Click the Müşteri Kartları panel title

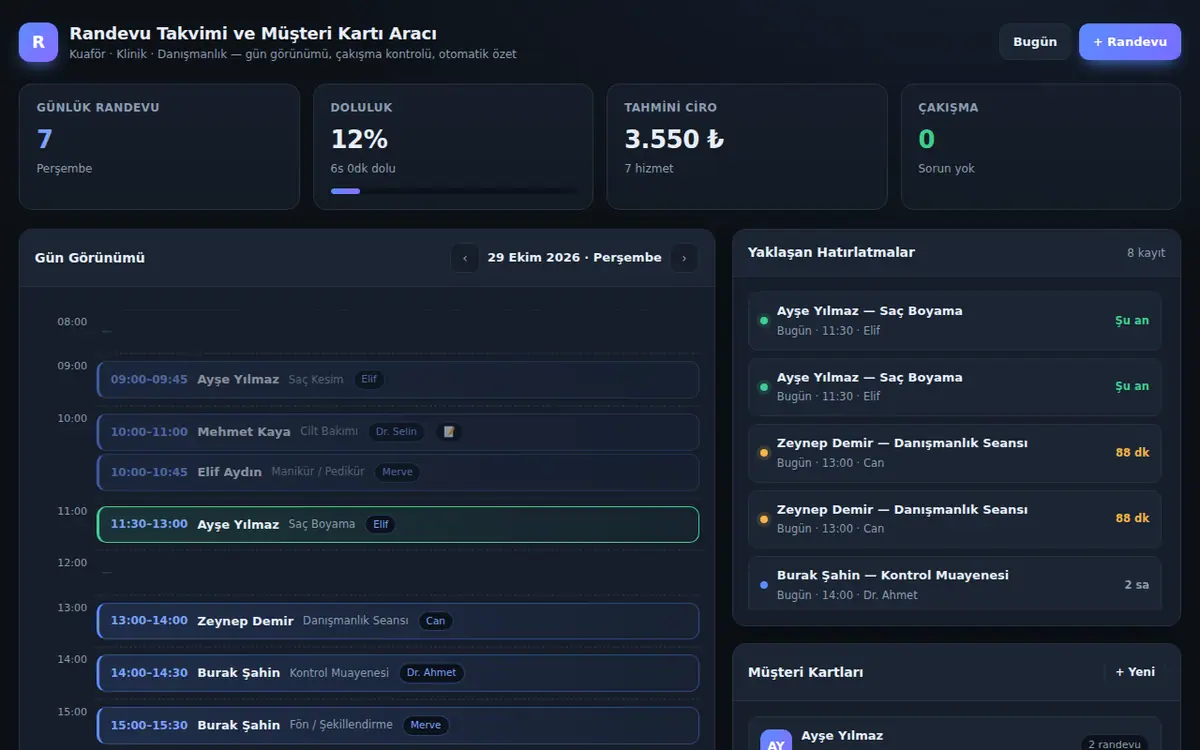click(x=806, y=672)
